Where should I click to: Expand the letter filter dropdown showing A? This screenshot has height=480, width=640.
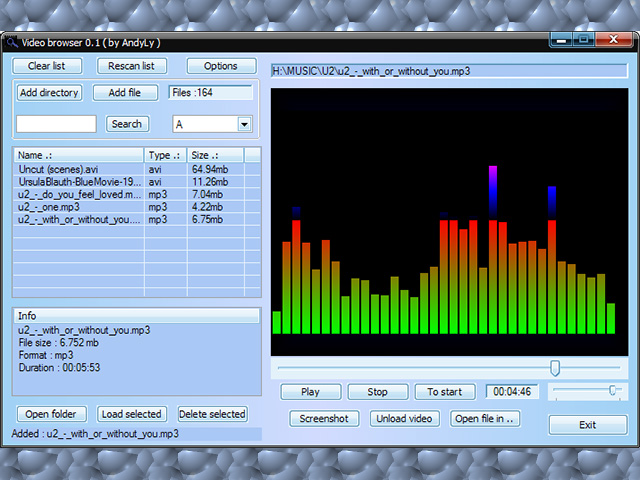click(x=244, y=124)
